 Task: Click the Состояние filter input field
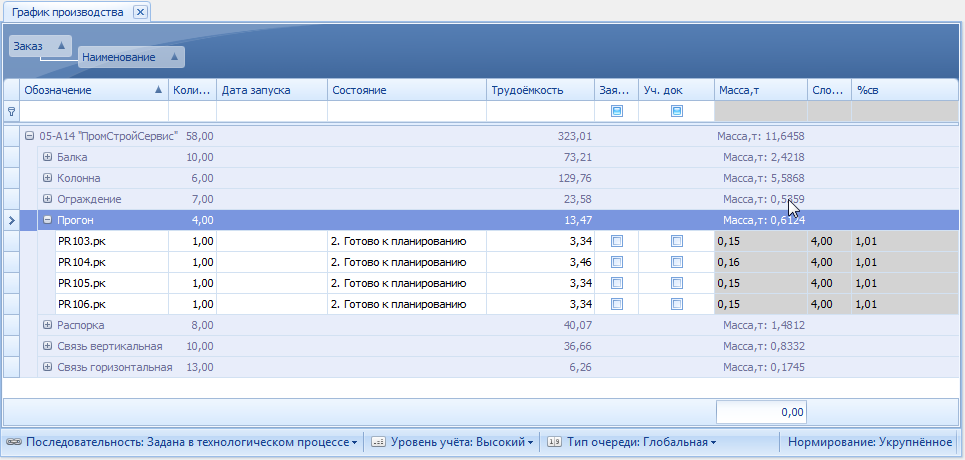tap(407, 111)
